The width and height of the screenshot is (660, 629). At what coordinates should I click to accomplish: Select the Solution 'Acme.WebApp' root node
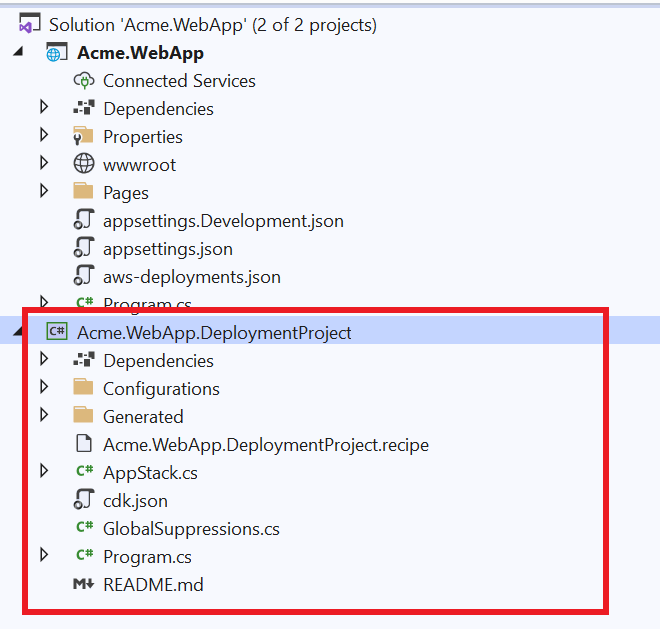213,25
